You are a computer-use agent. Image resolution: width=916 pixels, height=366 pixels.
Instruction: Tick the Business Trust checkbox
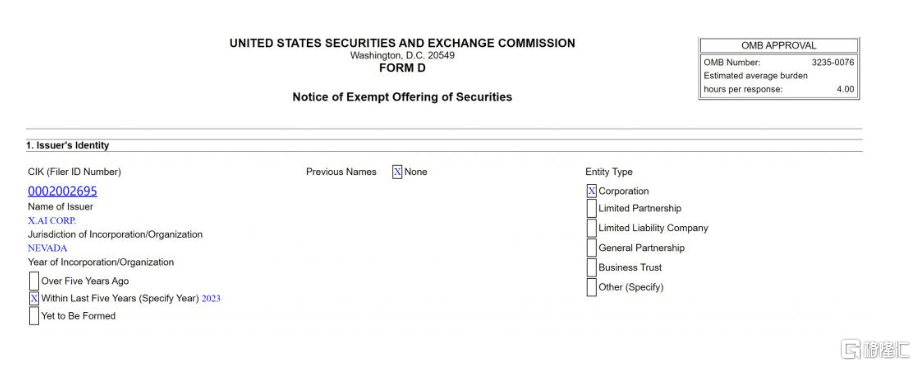click(x=591, y=267)
